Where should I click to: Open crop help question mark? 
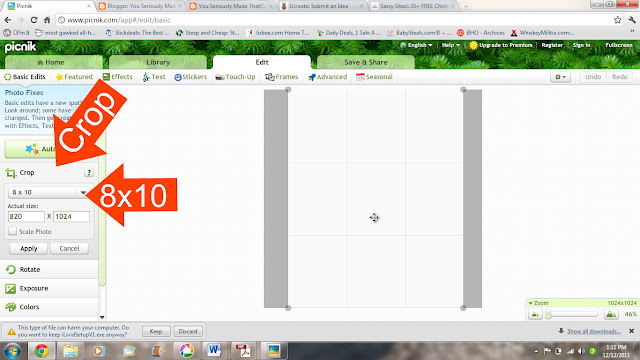tap(89, 172)
